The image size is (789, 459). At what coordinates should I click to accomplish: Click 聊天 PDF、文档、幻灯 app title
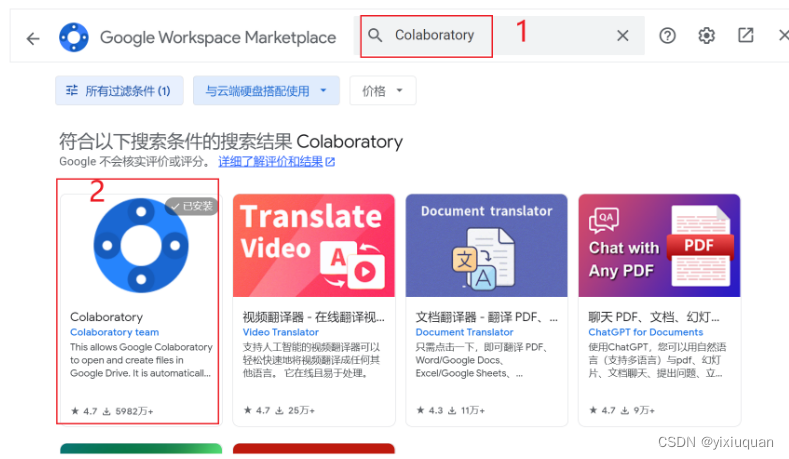click(654, 317)
